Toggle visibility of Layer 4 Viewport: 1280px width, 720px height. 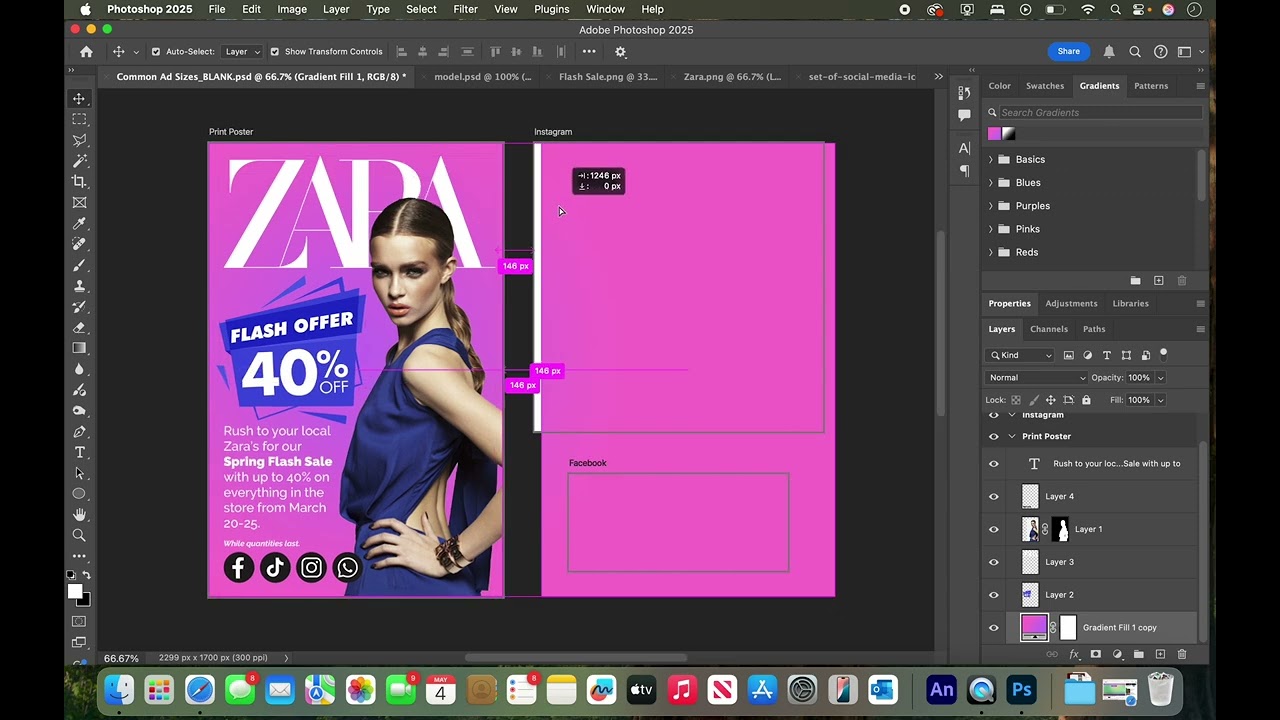coord(994,496)
